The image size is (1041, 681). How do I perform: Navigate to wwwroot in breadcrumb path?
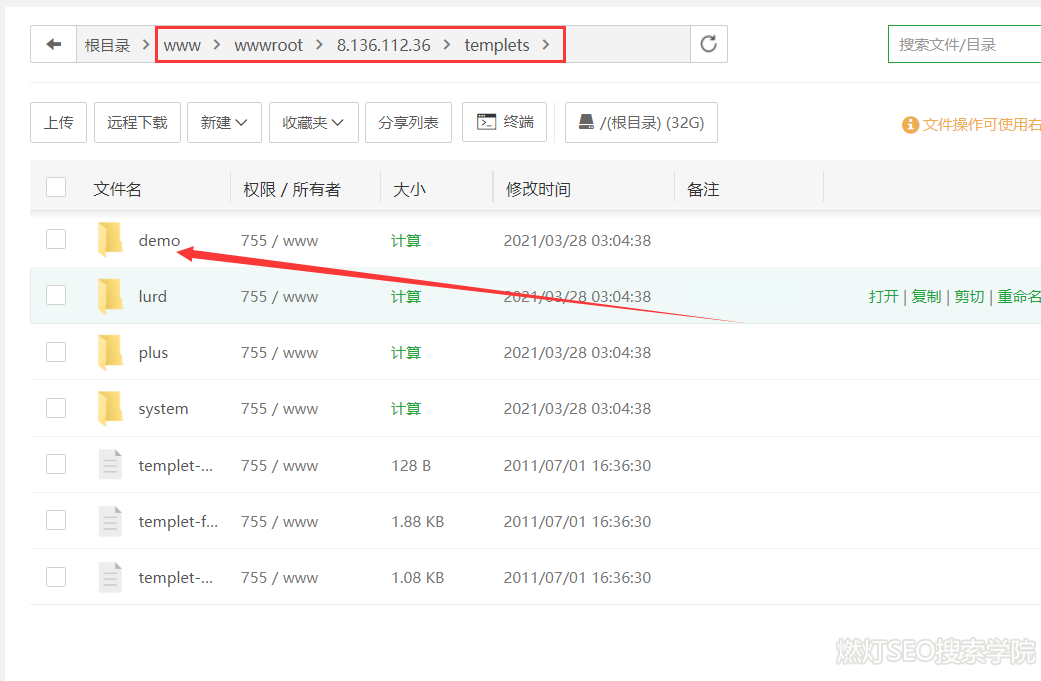(x=268, y=45)
